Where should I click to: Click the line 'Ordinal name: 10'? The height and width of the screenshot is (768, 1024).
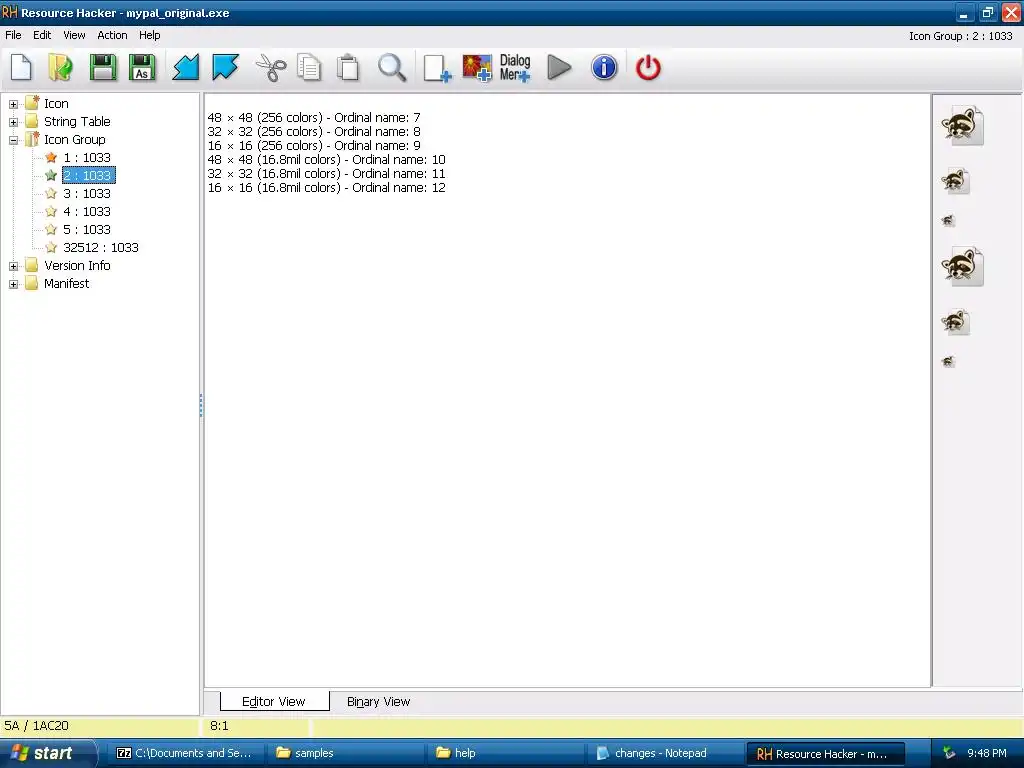click(x=327, y=159)
